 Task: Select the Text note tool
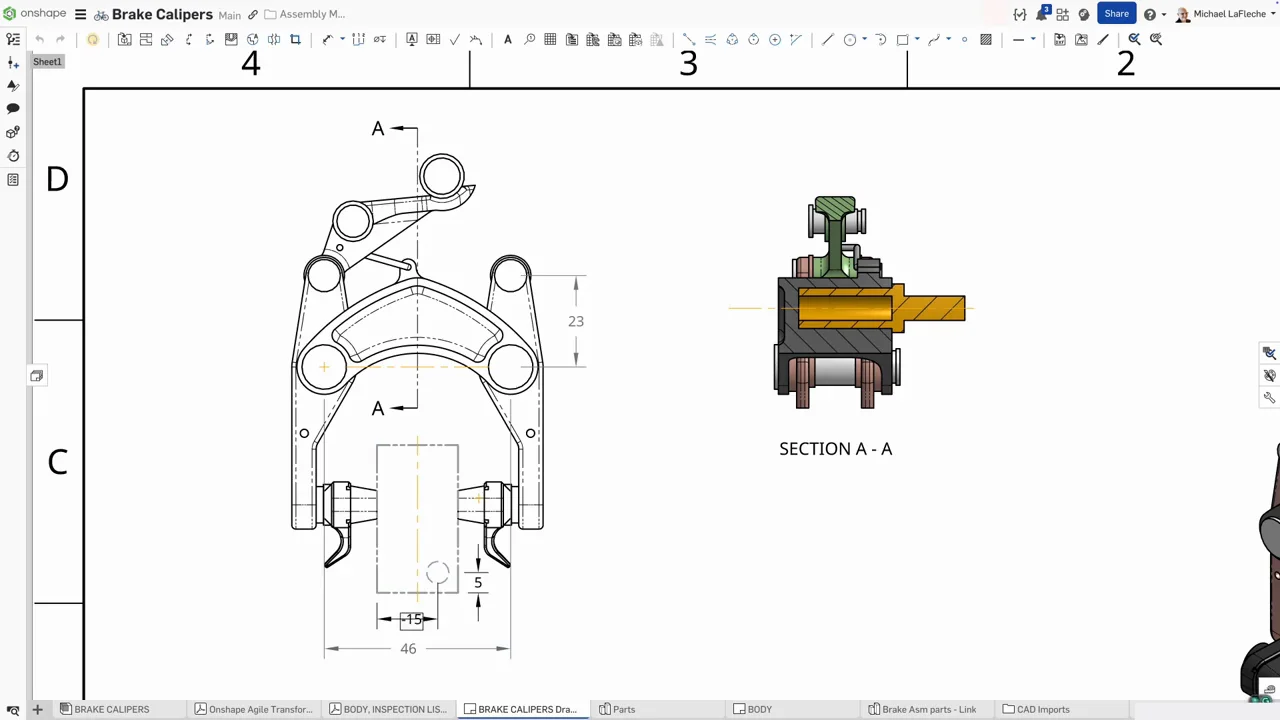coord(508,40)
